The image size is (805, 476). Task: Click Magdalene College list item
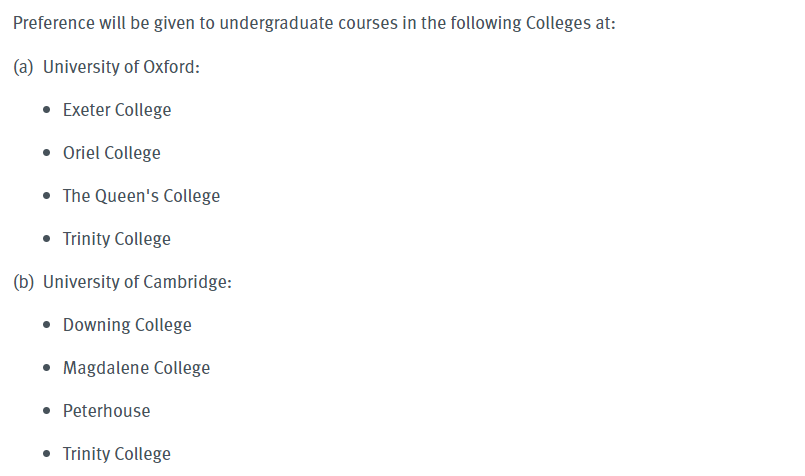(136, 368)
